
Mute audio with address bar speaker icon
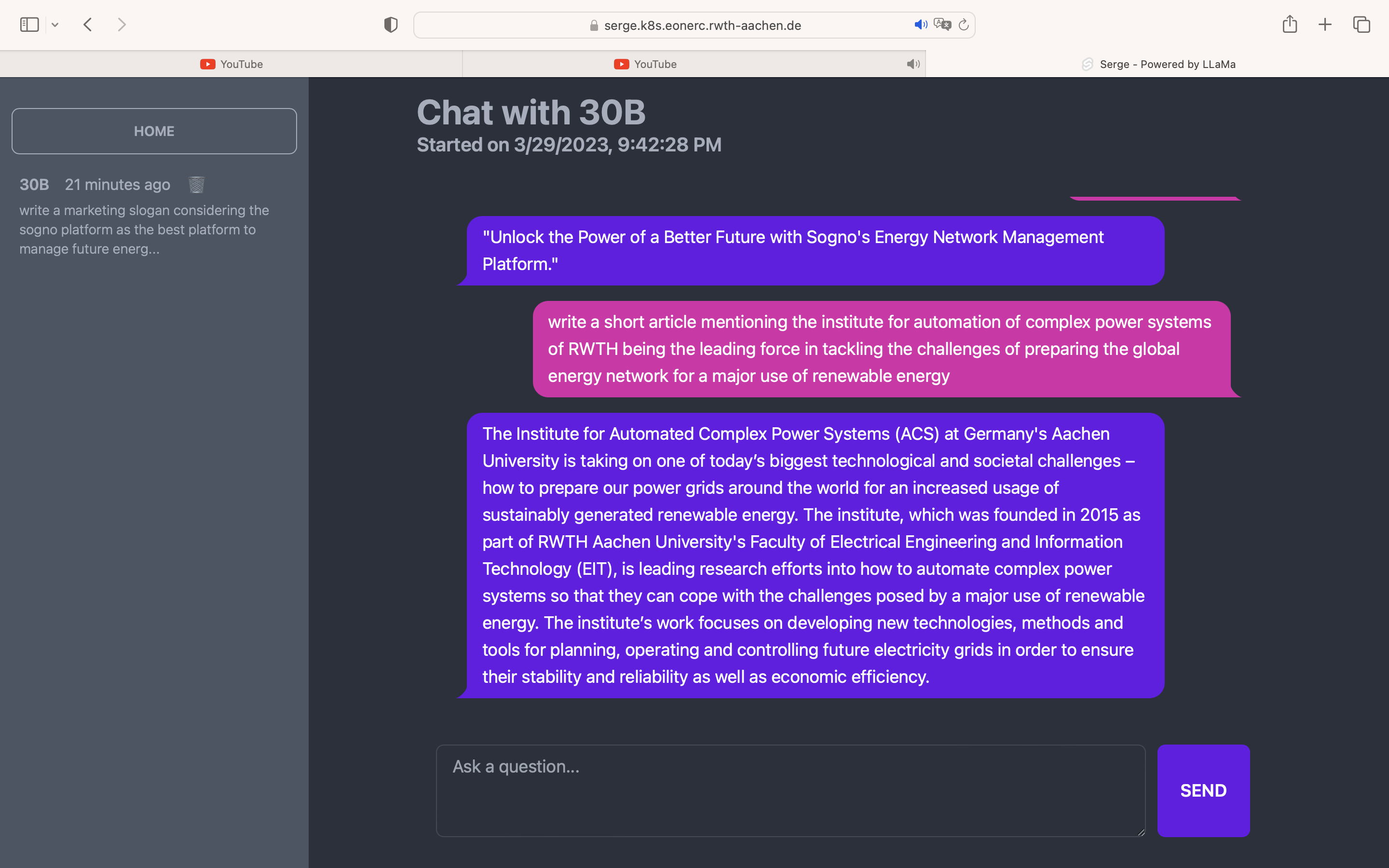920,25
